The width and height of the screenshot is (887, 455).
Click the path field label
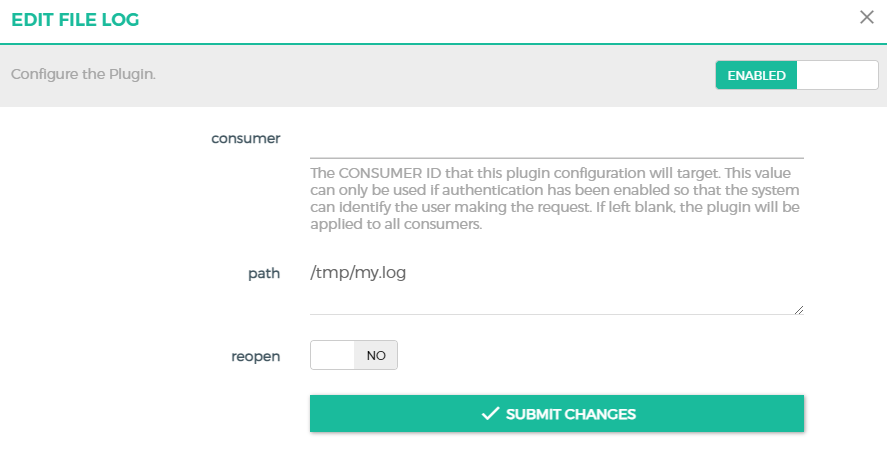click(263, 273)
